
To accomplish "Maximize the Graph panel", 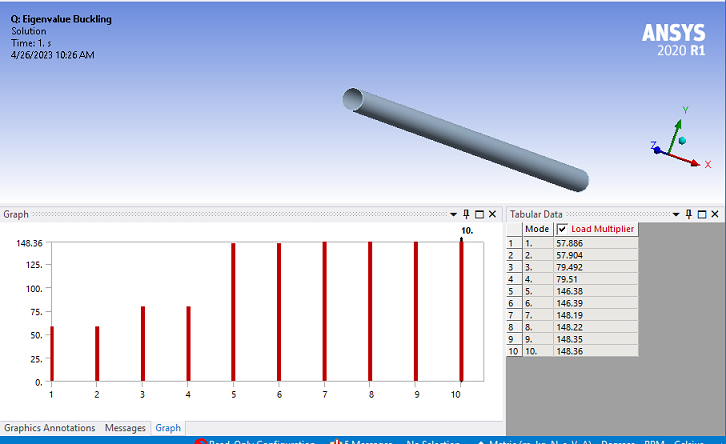I will click(479, 214).
